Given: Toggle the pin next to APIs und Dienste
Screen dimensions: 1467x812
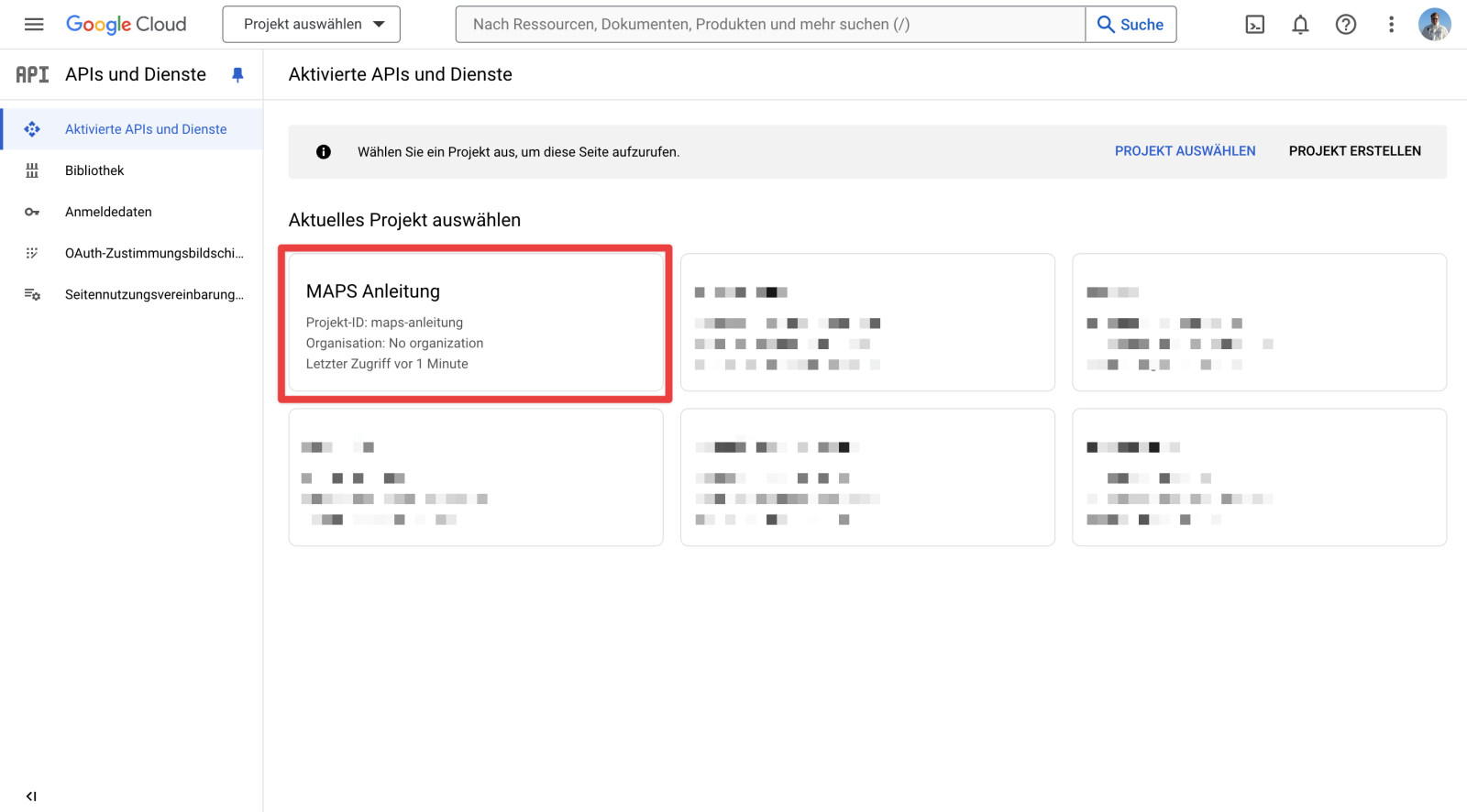Looking at the screenshot, I should [x=237, y=75].
